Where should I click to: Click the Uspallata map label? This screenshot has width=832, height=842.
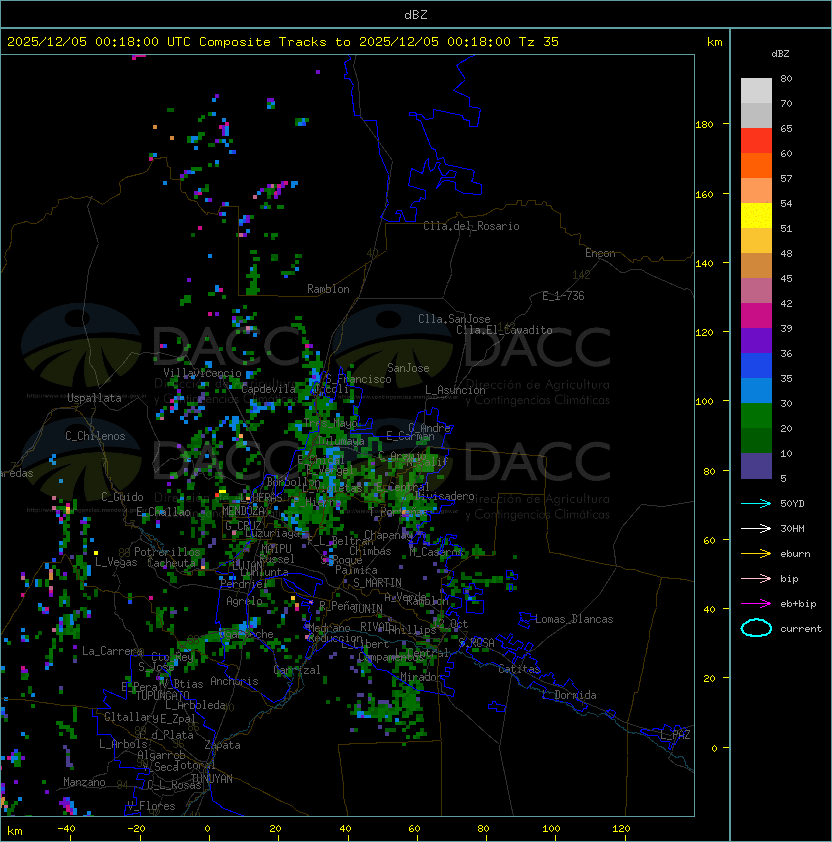94,398
